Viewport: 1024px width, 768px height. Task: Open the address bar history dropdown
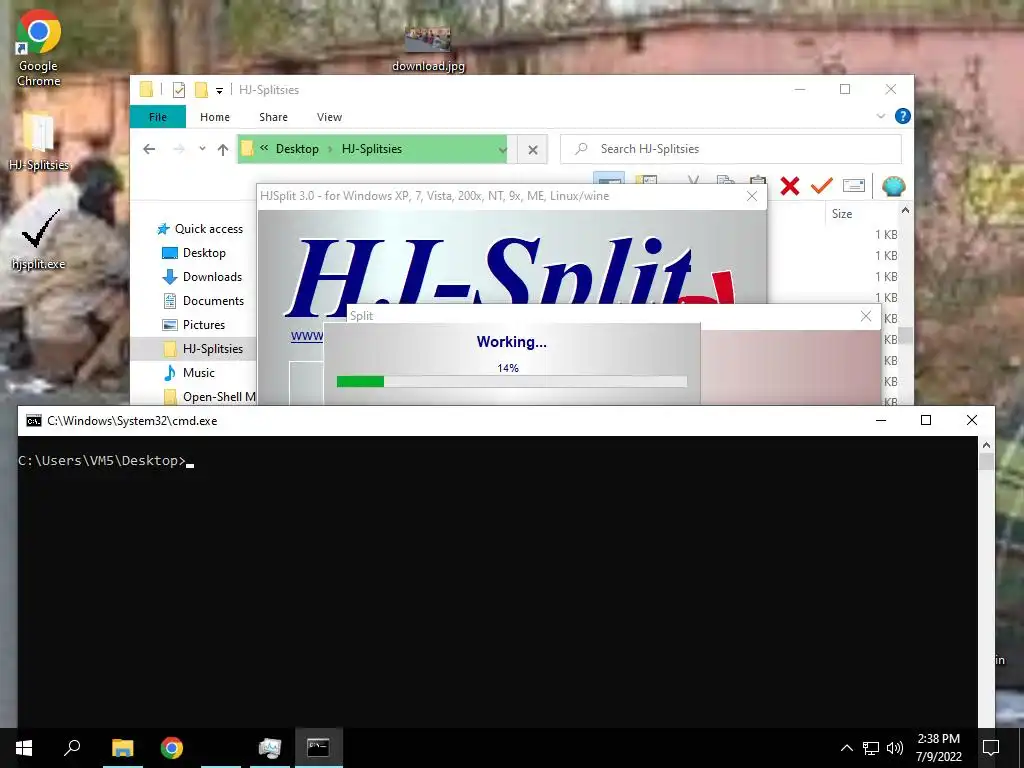click(x=502, y=150)
